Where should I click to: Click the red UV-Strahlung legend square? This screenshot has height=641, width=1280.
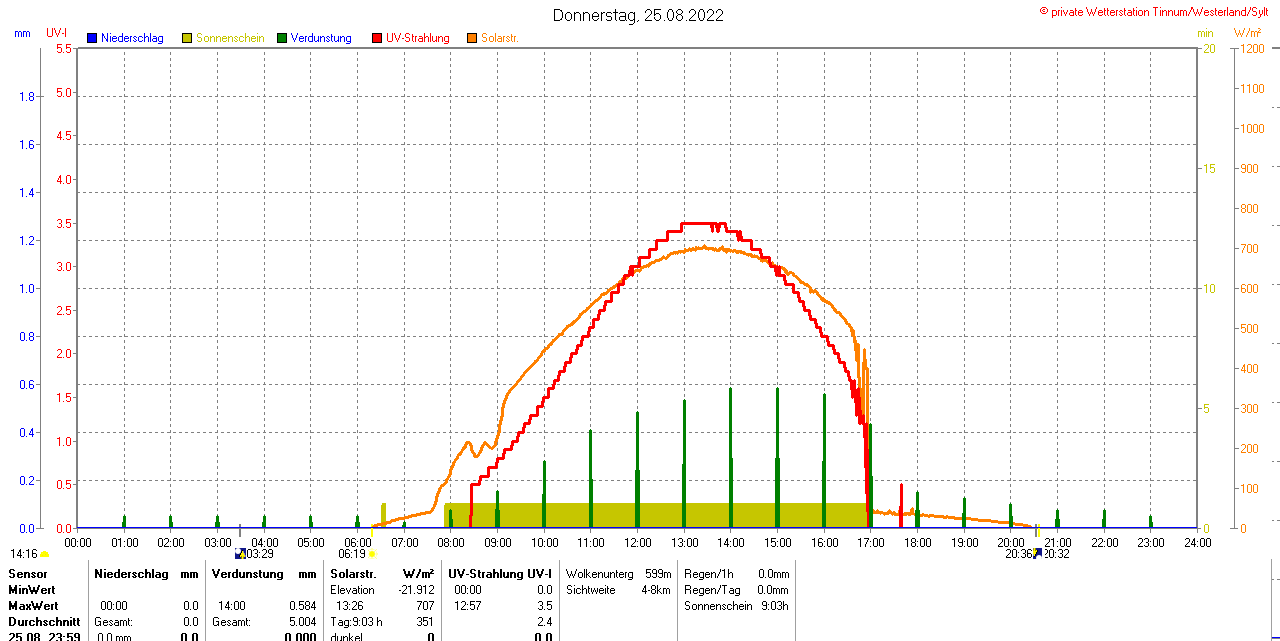pos(377,38)
